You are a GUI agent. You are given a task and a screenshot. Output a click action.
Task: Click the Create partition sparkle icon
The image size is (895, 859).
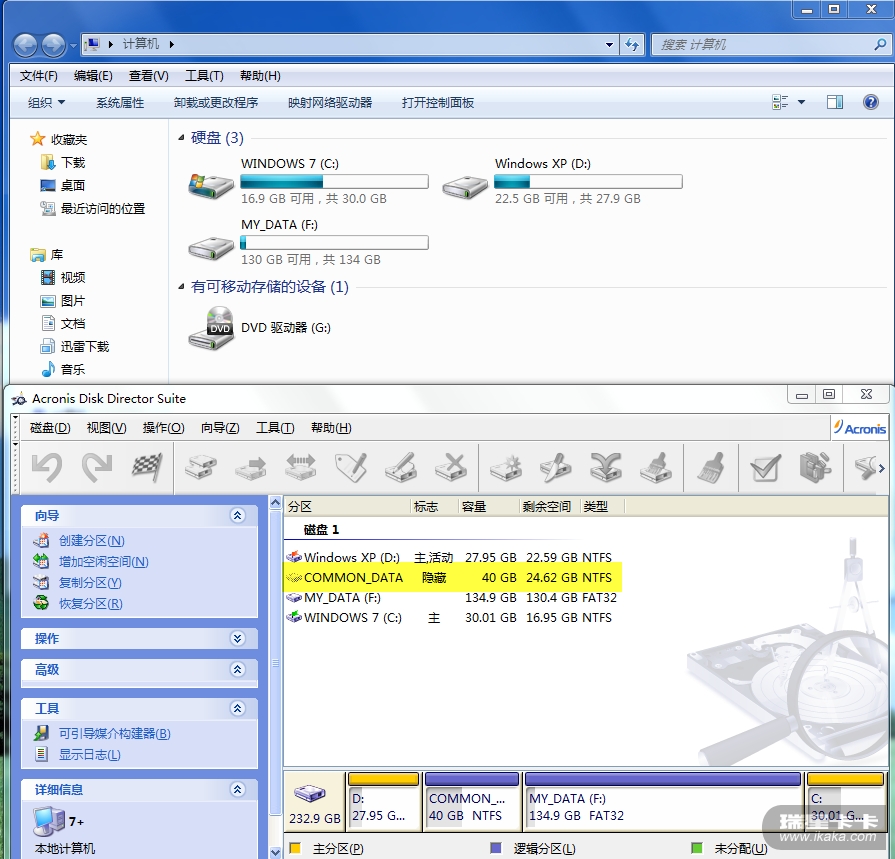click(506, 468)
